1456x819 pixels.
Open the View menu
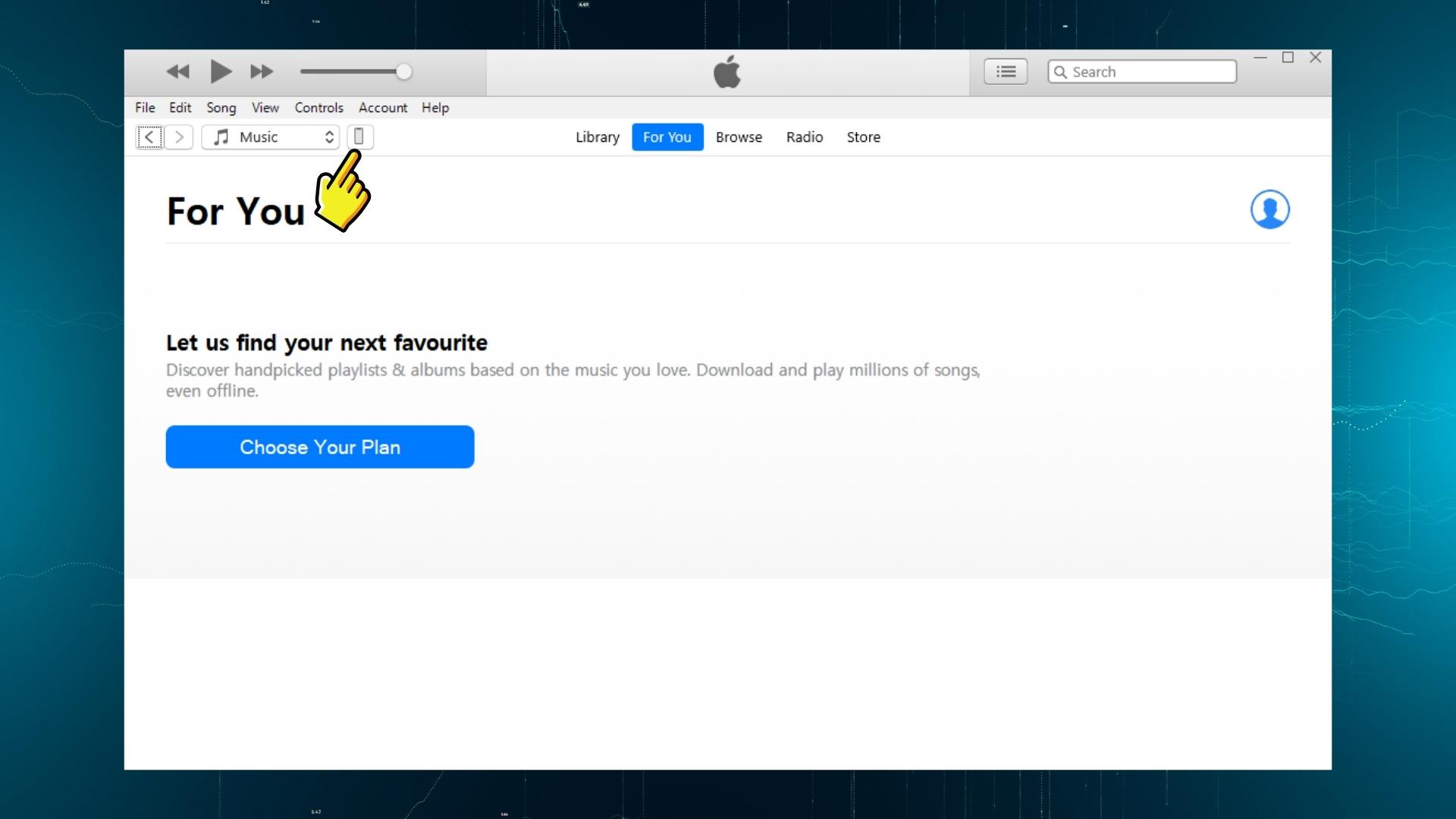click(265, 108)
